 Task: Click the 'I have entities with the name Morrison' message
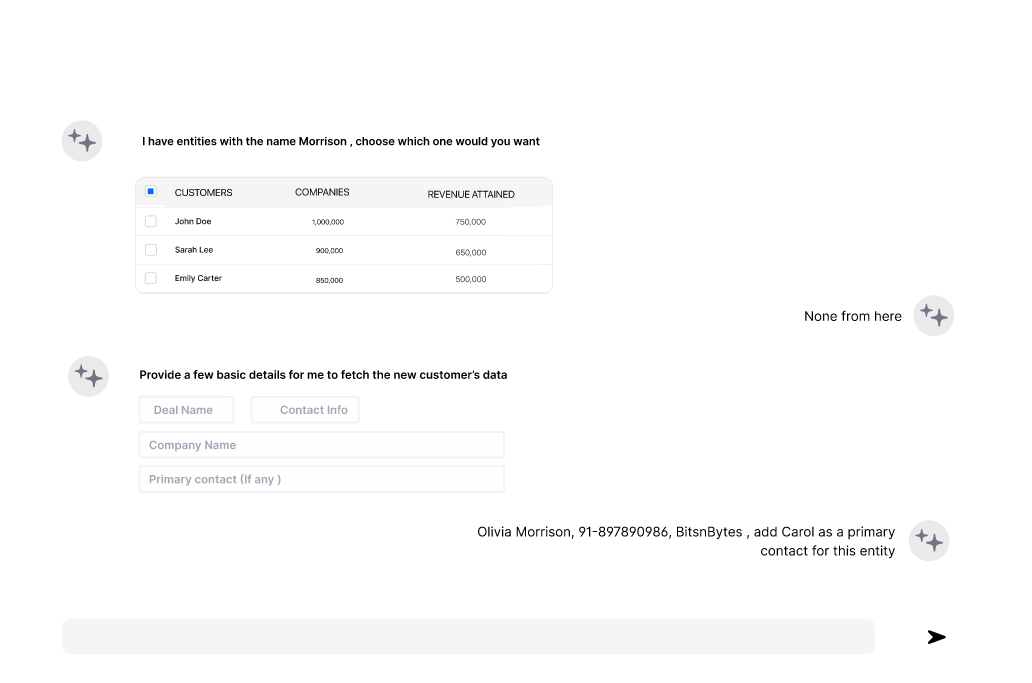[341, 141]
